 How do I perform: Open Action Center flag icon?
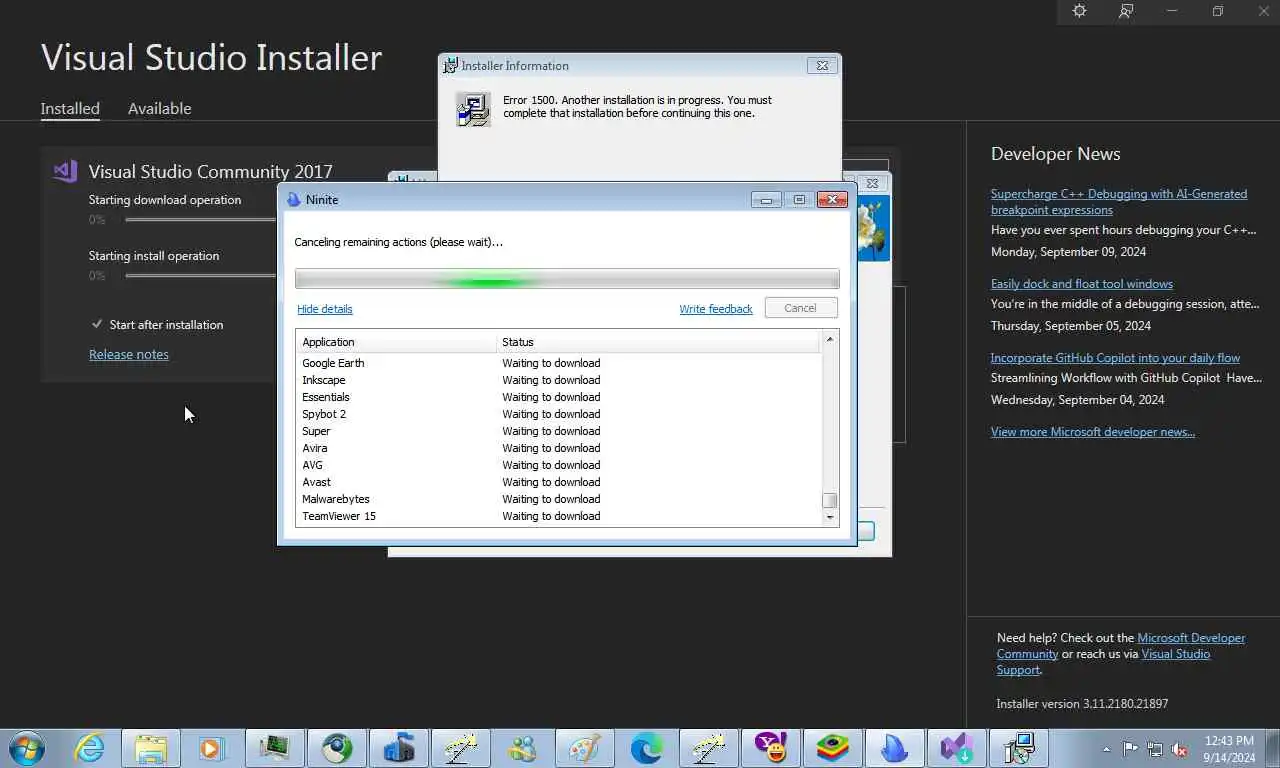click(1130, 749)
